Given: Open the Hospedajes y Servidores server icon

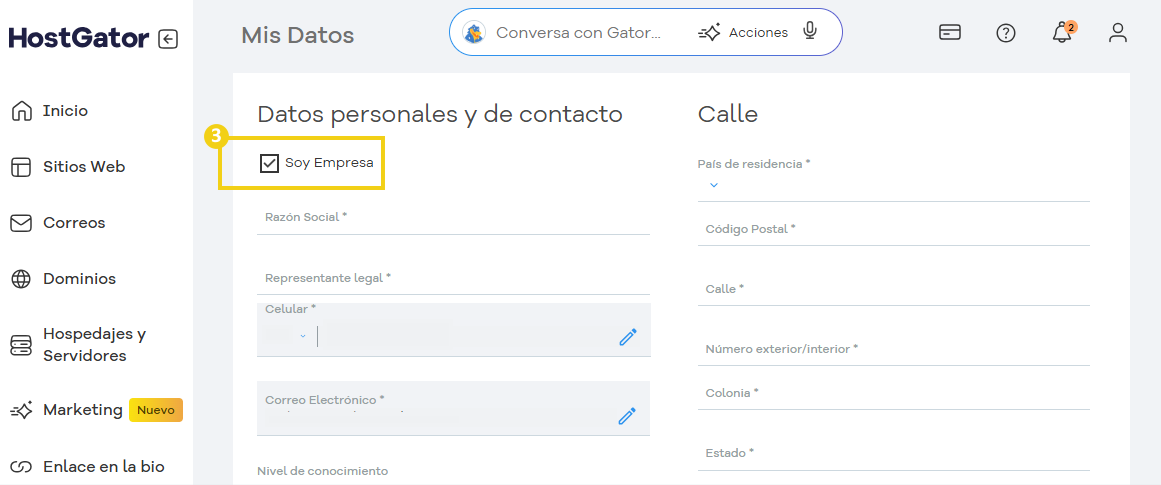Looking at the screenshot, I should click(x=21, y=345).
